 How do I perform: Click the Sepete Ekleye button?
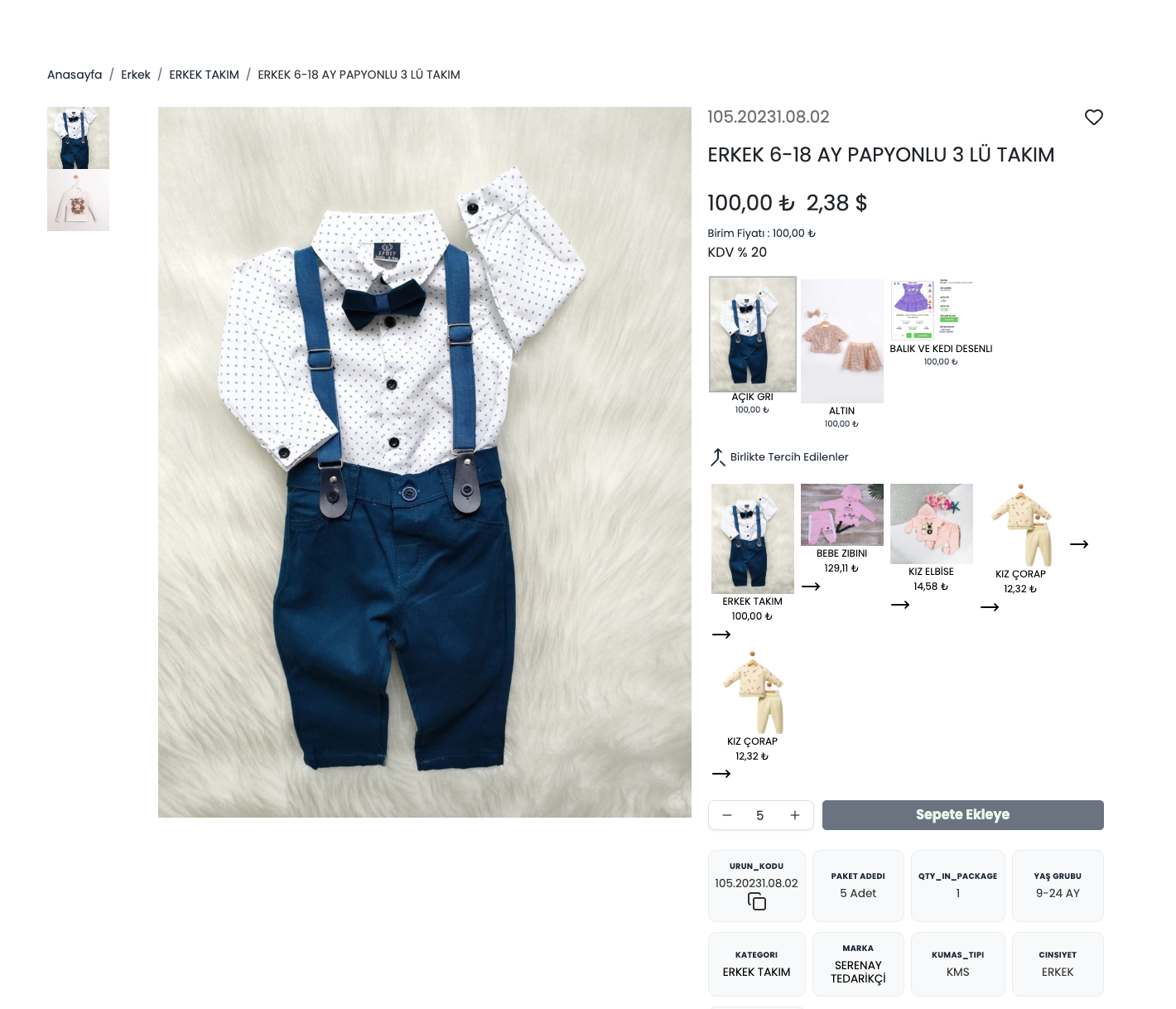[x=962, y=815]
